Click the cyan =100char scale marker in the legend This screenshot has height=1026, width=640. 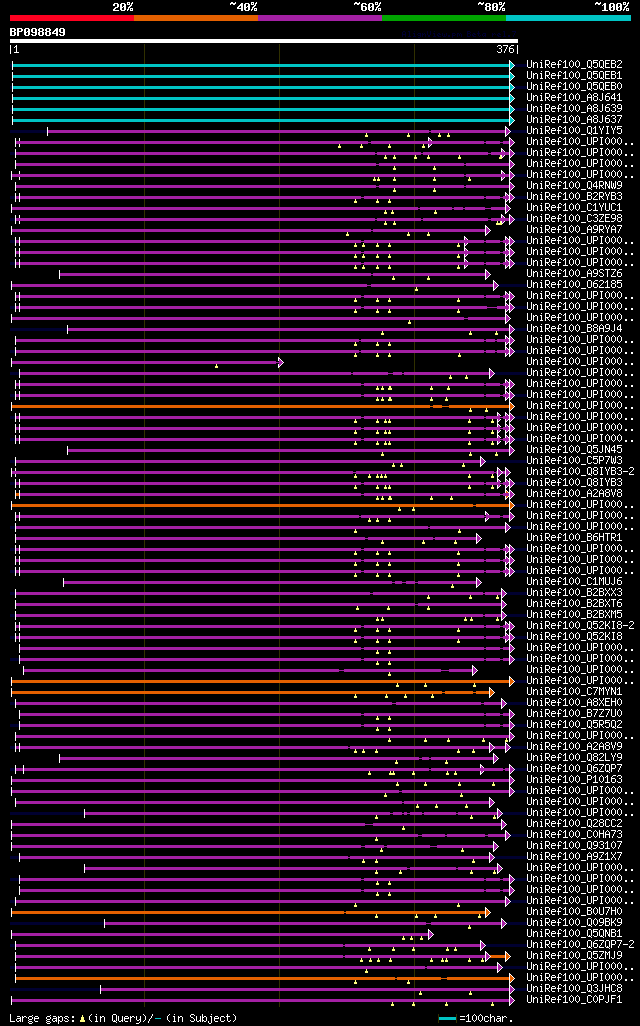click(447, 1019)
